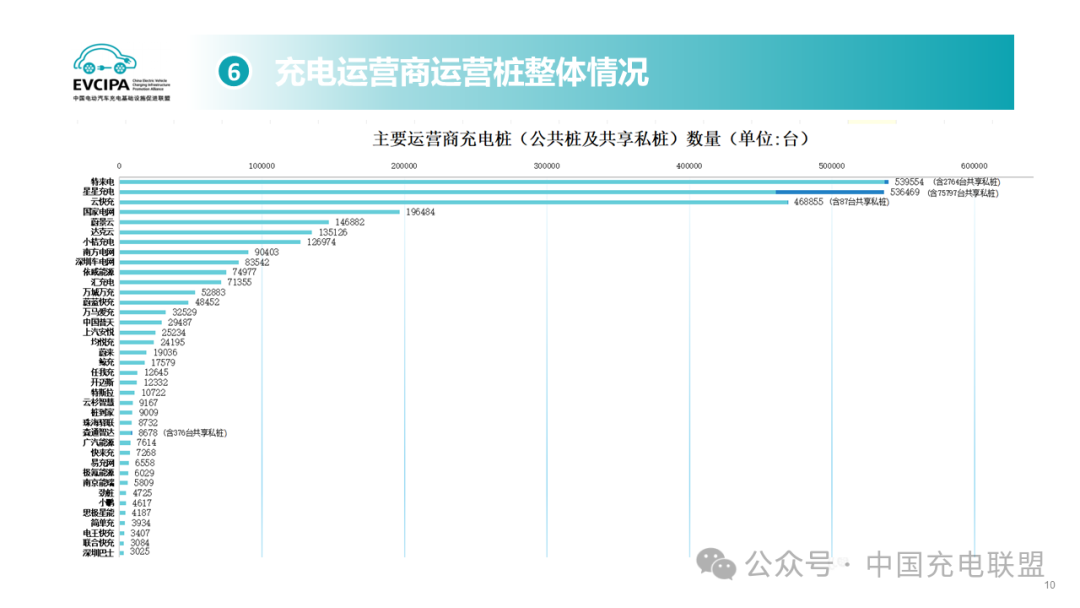Screen dimensions: 1080x608
Task: Click the dark blue segment of 星星充电 bar
Action: tap(829, 192)
